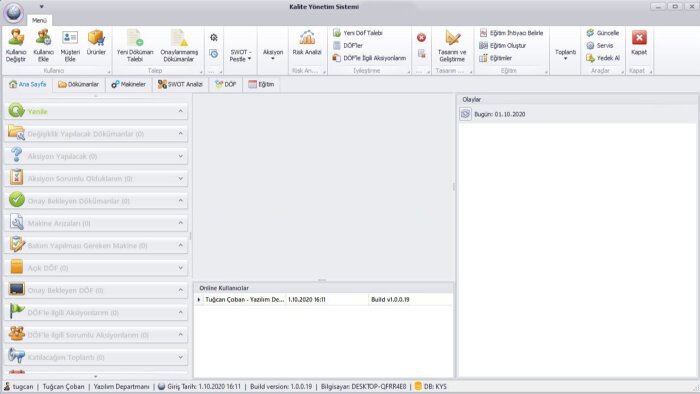The height and width of the screenshot is (394, 700).
Task: Open quick access toolbar dropdown arrow
Action: [x=42, y=7]
